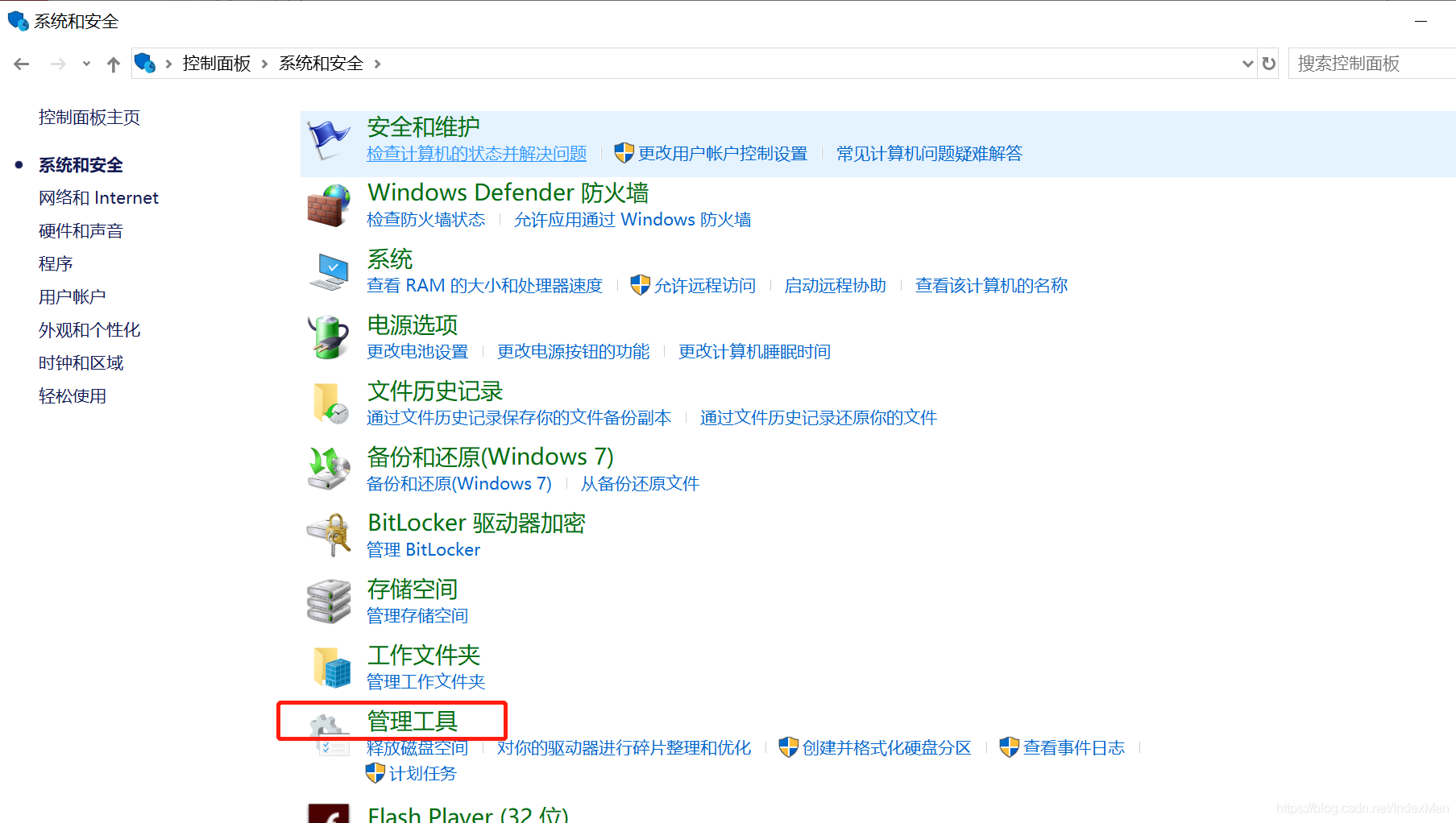Click the back navigation arrow
The width and height of the screenshot is (1456, 823).
(x=22, y=64)
